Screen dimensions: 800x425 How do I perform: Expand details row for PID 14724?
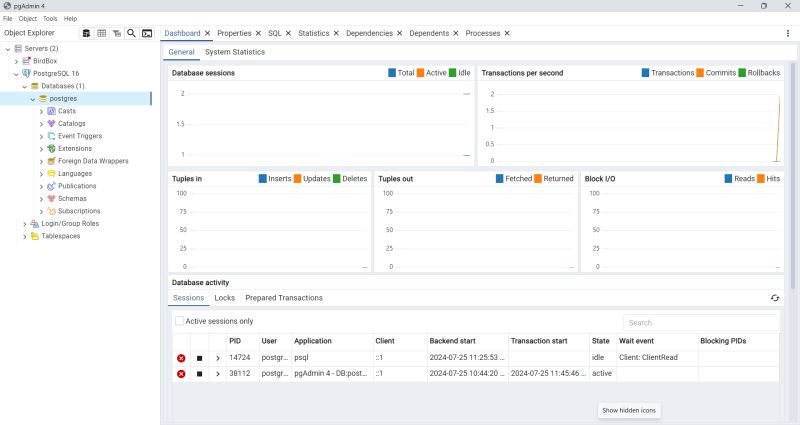(x=218, y=358)
